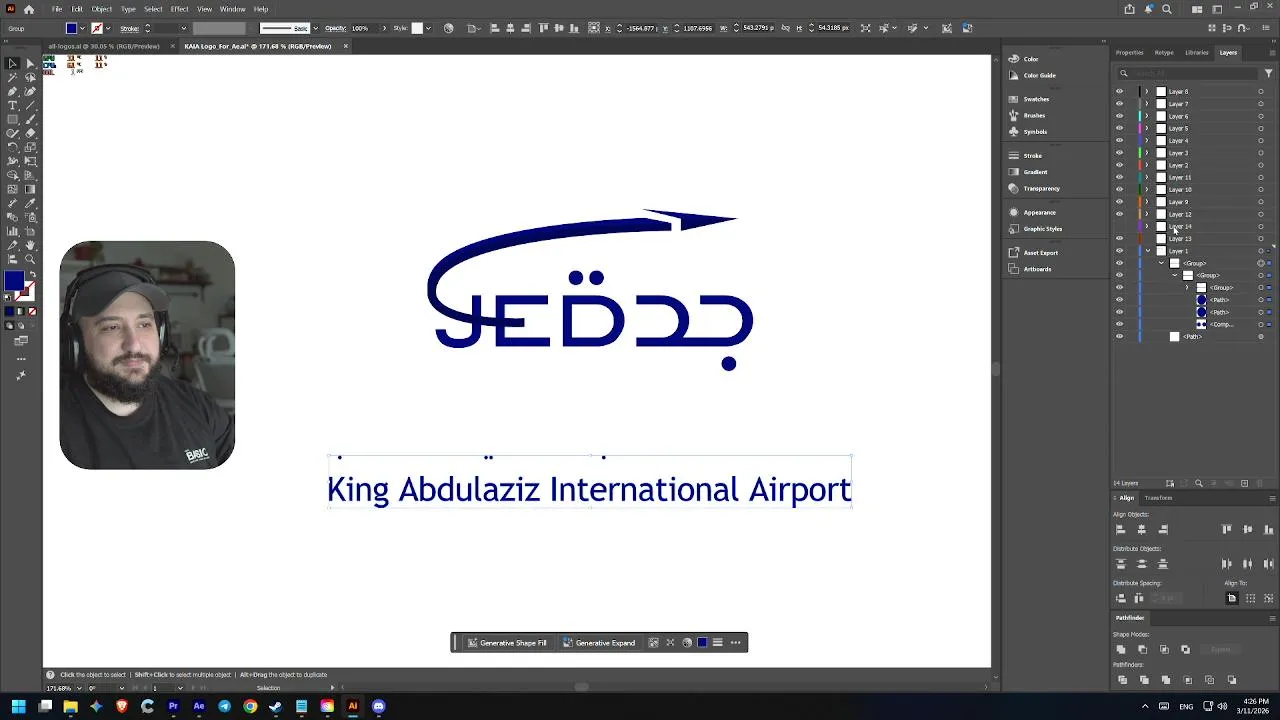This screenshot has height=720, width=1280.
Task: Open the Swatches panel
Action: point(1036,99)
